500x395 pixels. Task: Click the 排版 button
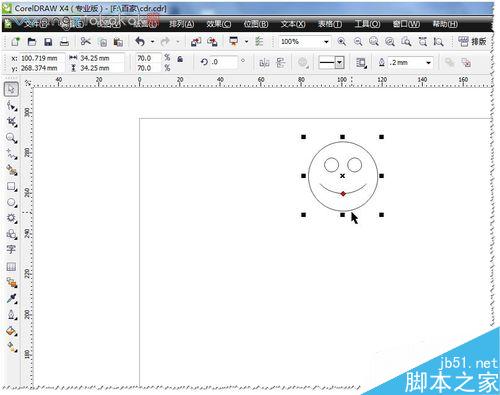click(472, 42)
